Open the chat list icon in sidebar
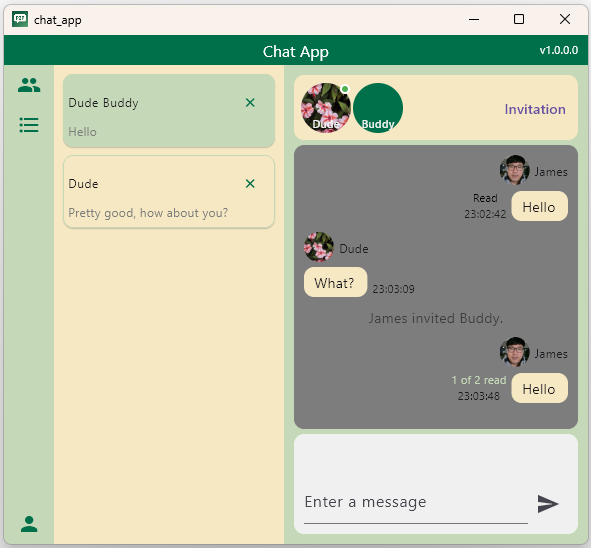 [29, 125]
